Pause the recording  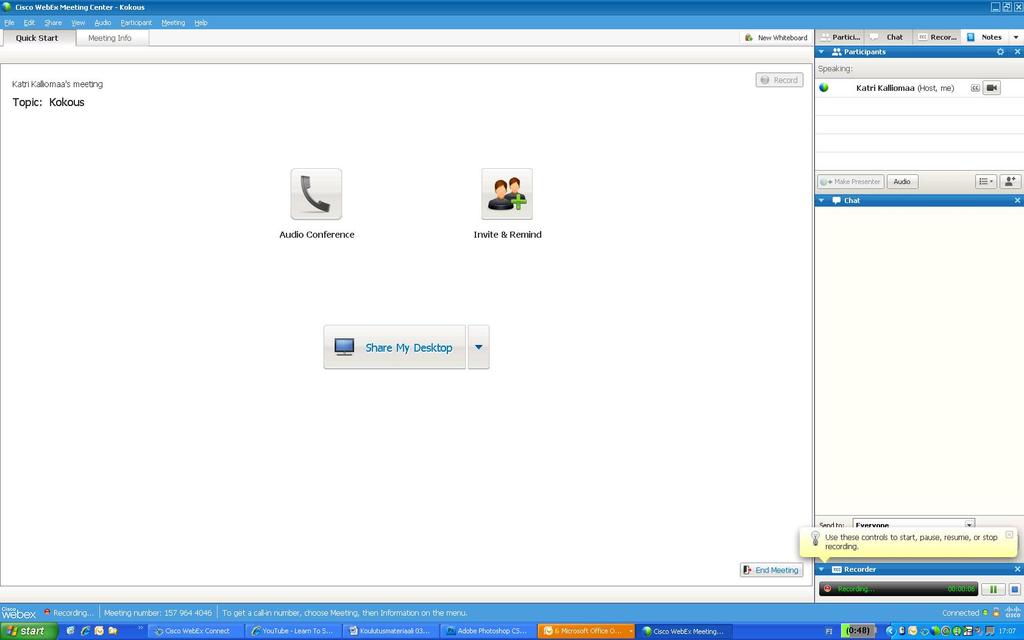coord(993,589)
